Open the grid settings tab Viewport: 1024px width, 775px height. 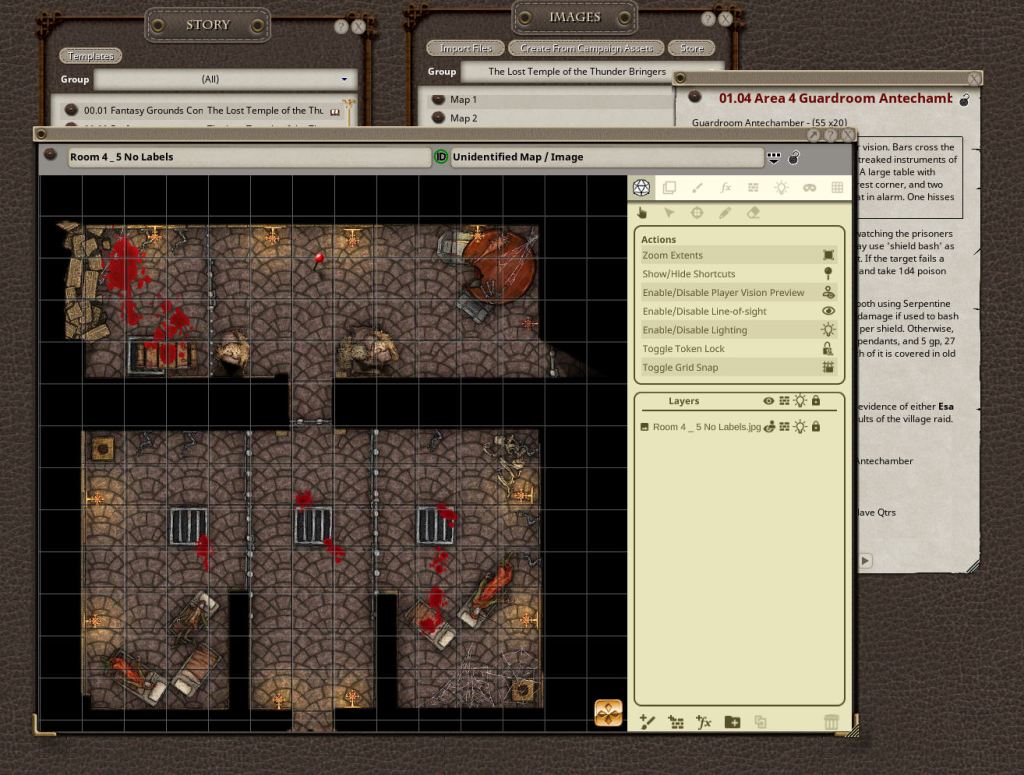[838, 188]
